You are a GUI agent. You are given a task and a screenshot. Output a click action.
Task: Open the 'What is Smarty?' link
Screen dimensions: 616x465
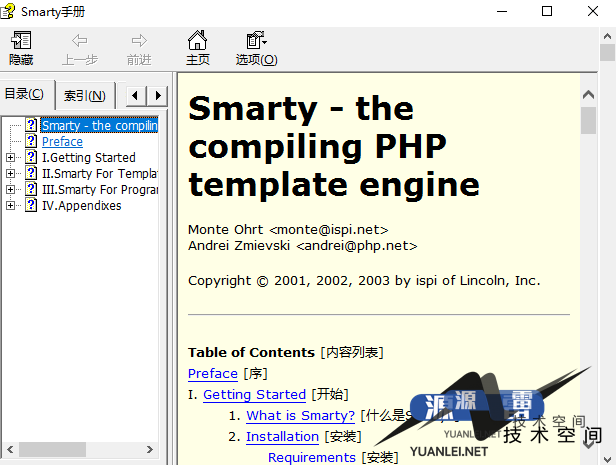point(301,416)
